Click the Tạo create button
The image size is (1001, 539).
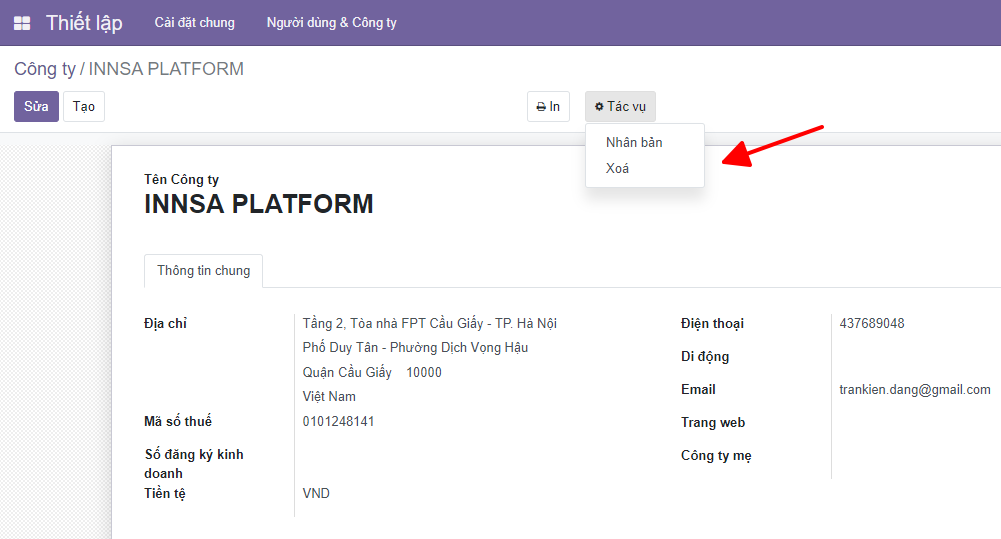pyautogui.click(x=84, y=106)
